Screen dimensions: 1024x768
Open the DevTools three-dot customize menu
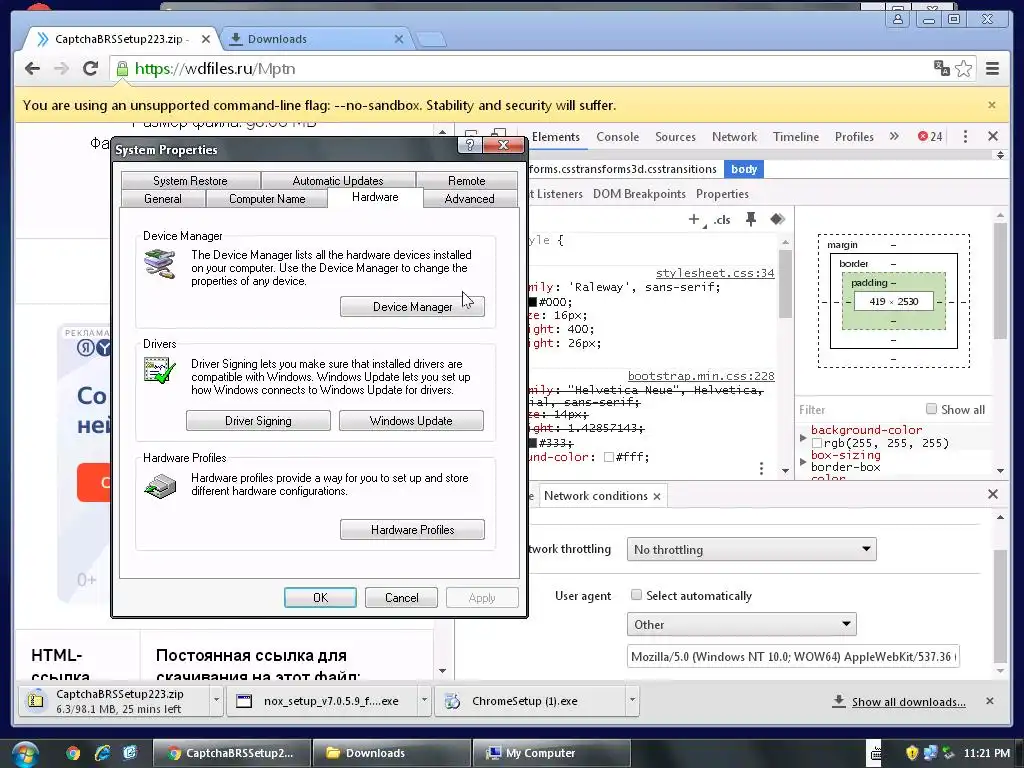pos(965,136)
